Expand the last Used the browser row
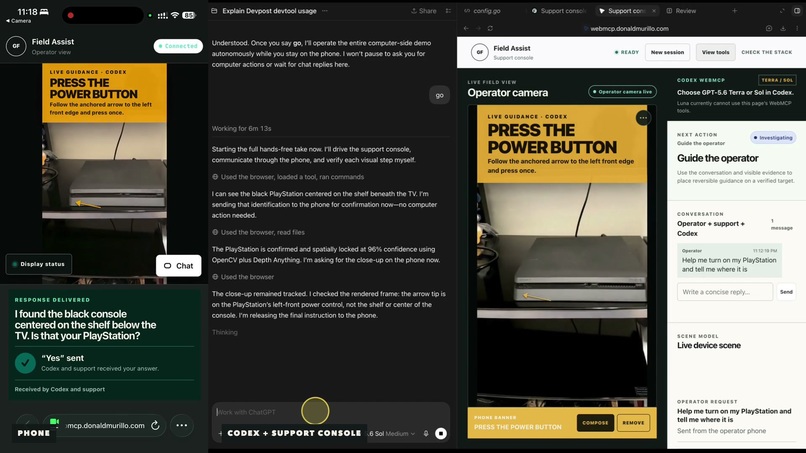This screenshot has height=453, width=806. click(243, 277)
